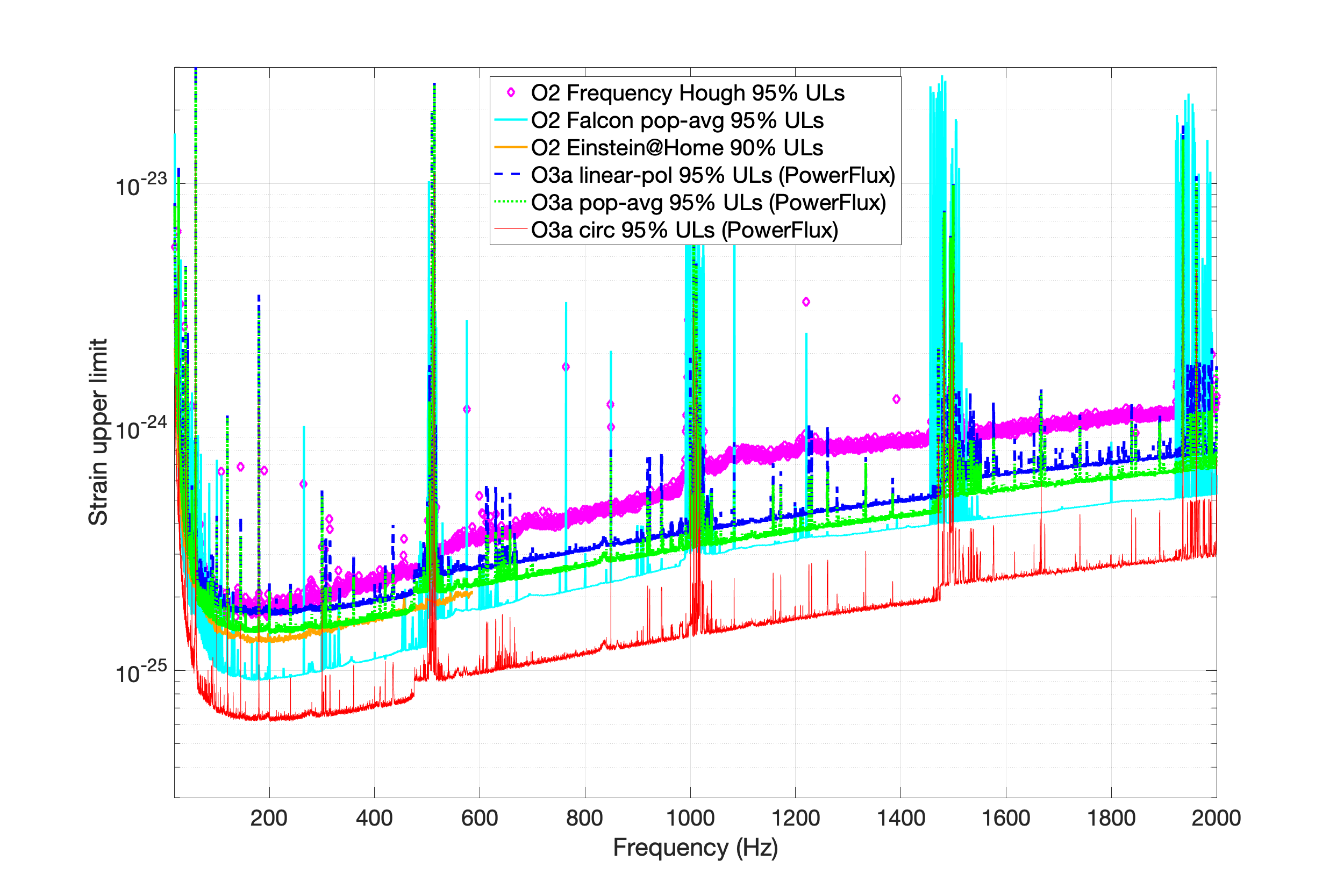The width and height of the screenshot is (1344, 896).
Task: Click legend entry 'O2 Frequency Hough 95% ULs'
Action: (x=688, y=92)
